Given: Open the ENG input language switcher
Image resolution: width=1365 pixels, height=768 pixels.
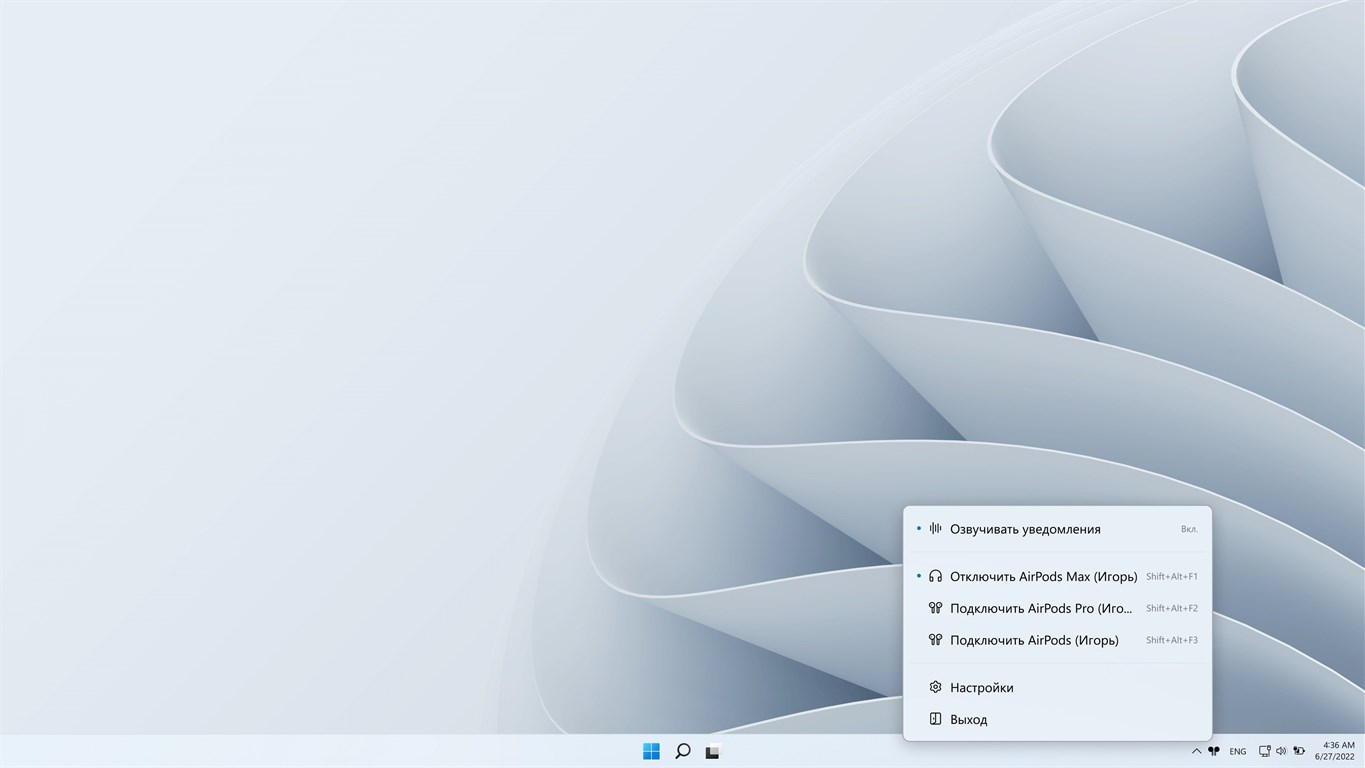Looking at the screenshot, I should [1237, 751].
